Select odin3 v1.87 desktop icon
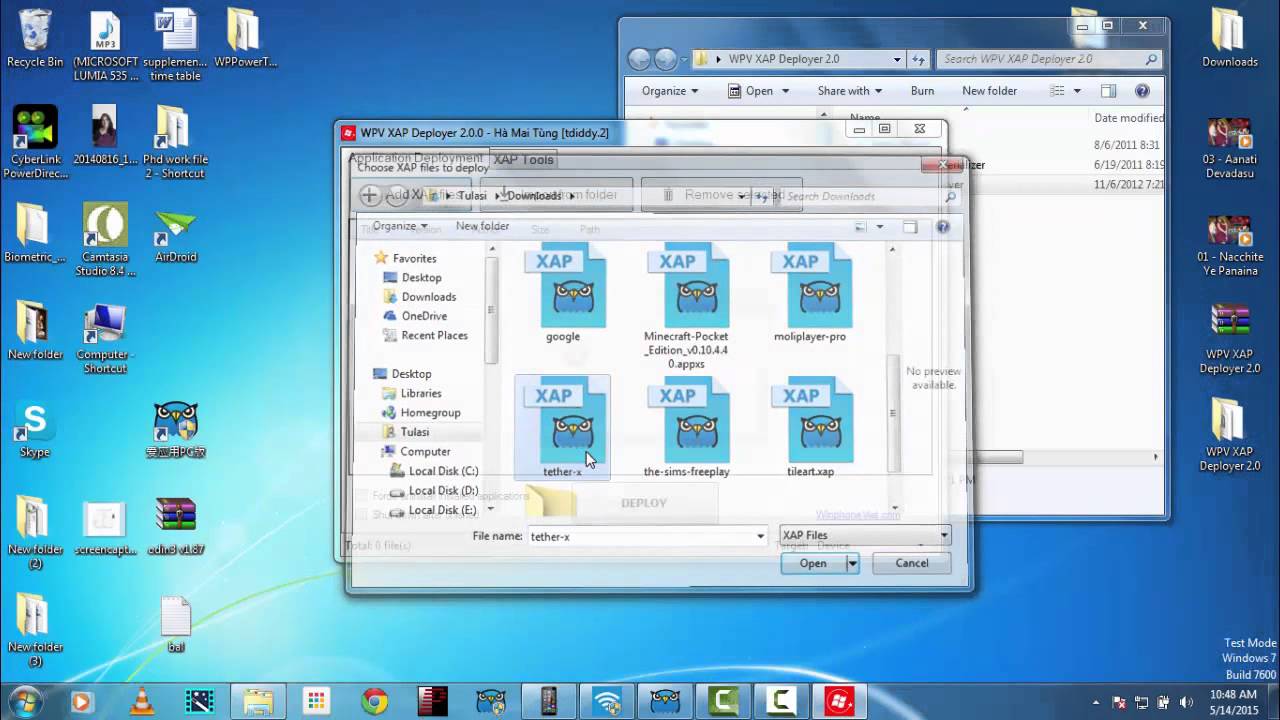The image size is (1280, 720). point(175,527)
